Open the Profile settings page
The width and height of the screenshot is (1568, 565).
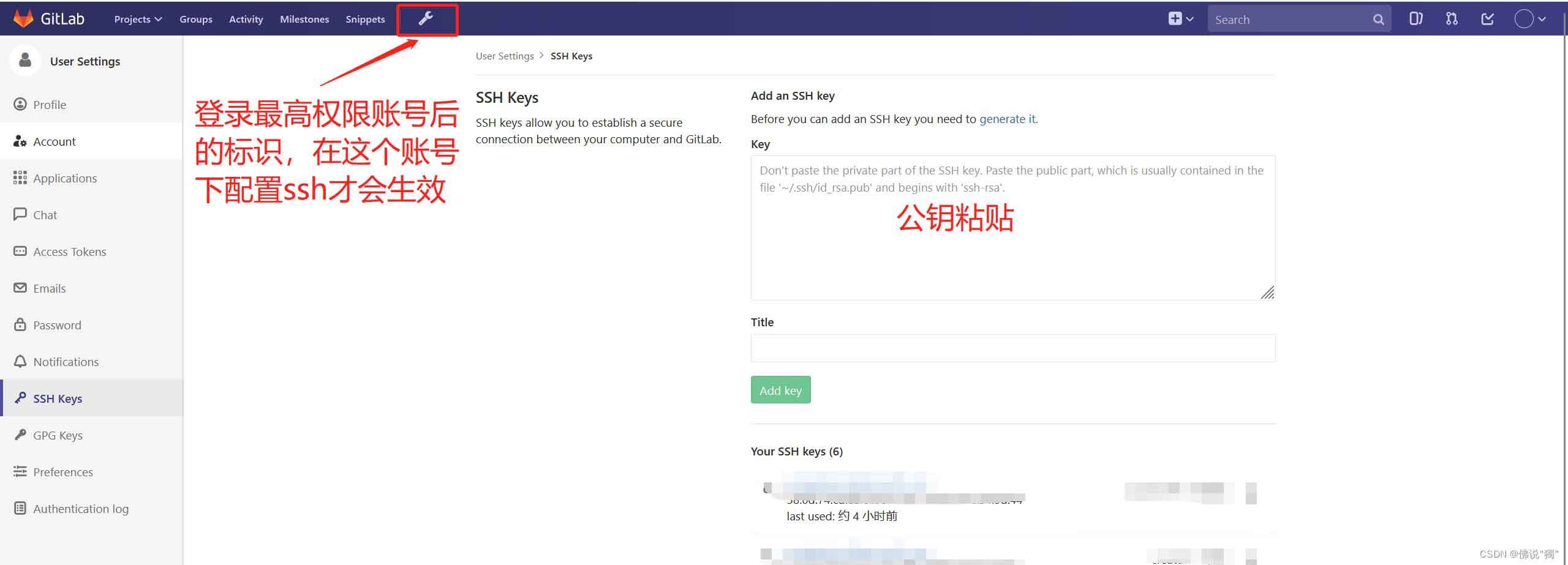tap(92, 104)
